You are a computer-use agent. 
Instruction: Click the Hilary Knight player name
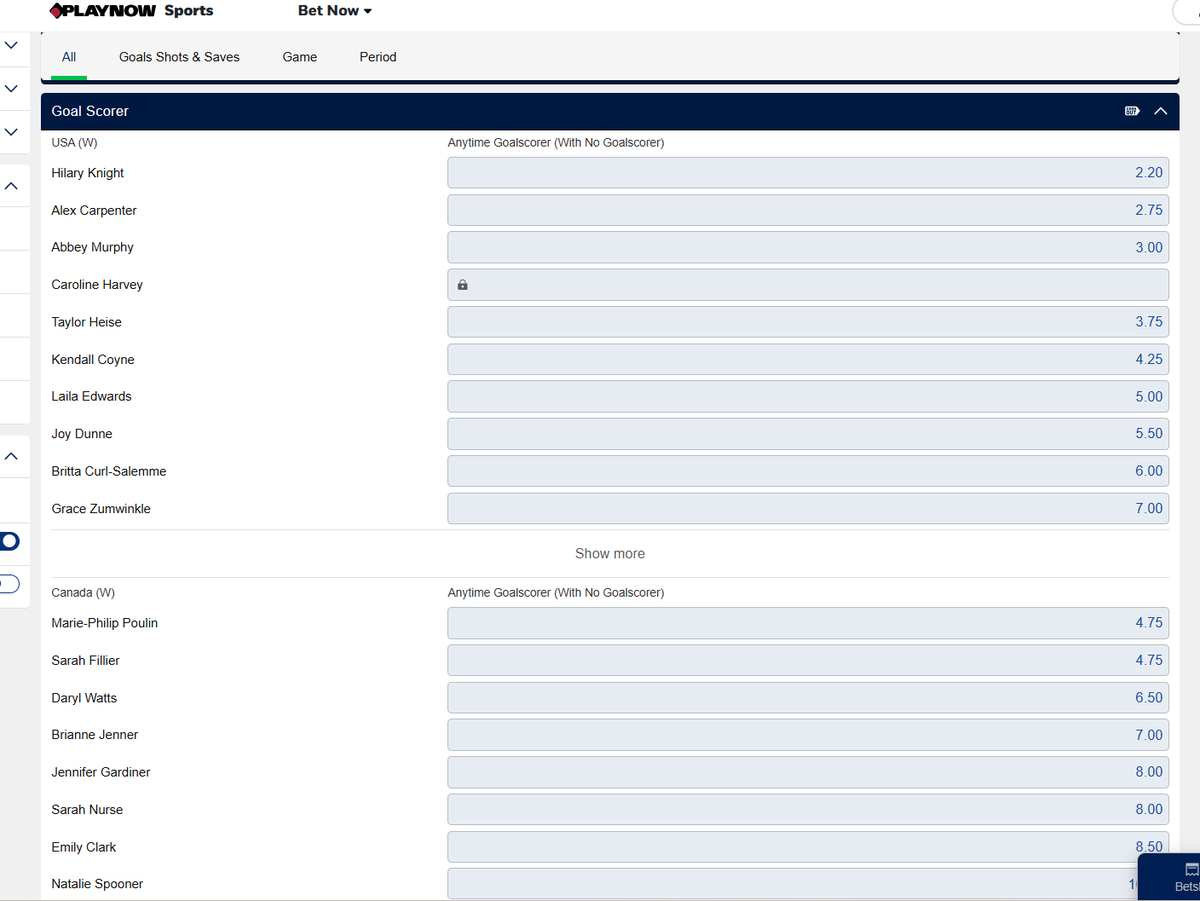coord(88,173)
